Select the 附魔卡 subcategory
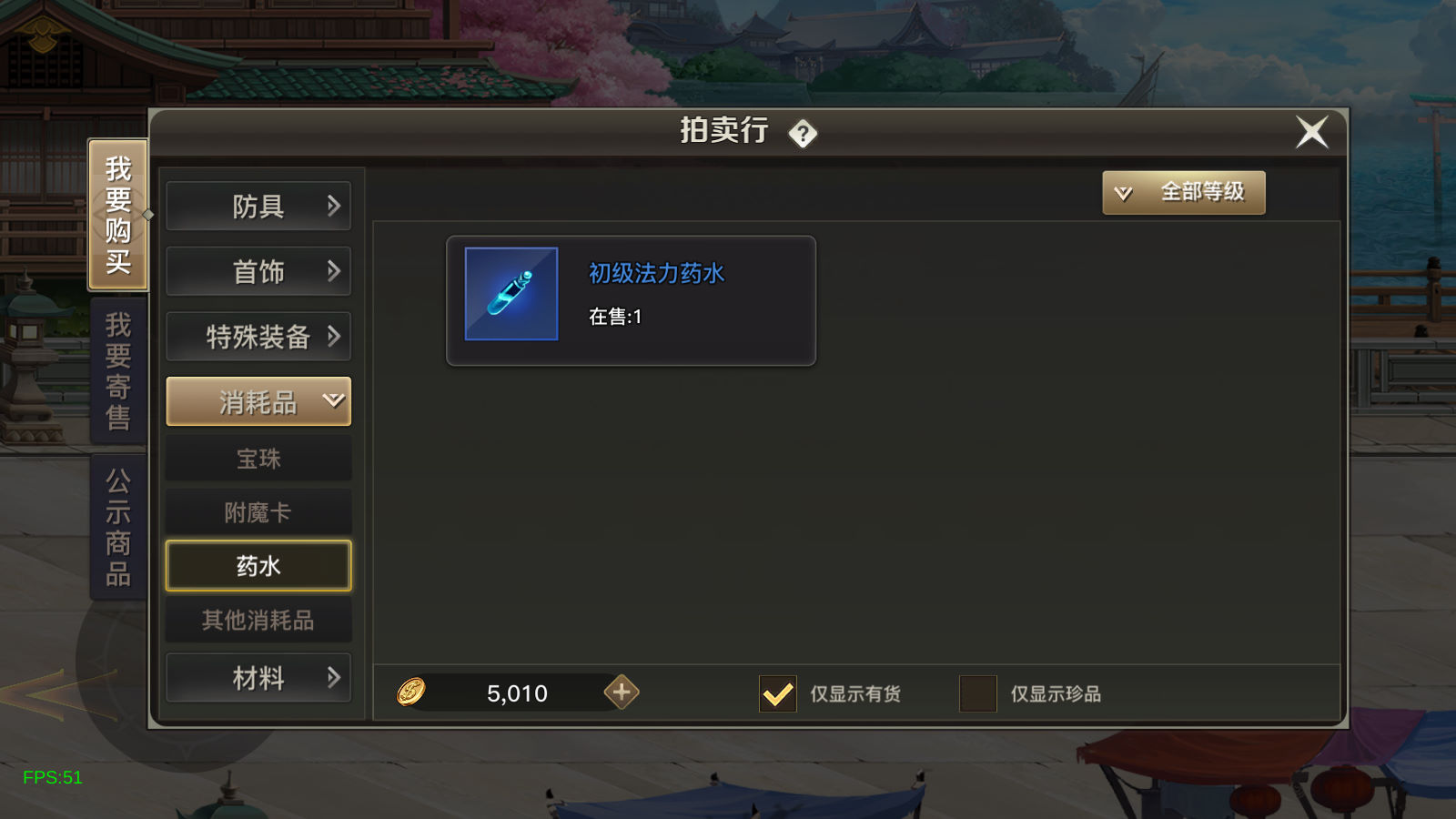The image size is (1456, 819). coord(258,512)
